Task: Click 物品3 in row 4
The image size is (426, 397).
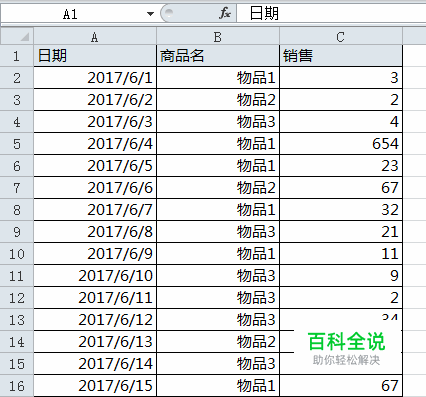Action: 218,122
